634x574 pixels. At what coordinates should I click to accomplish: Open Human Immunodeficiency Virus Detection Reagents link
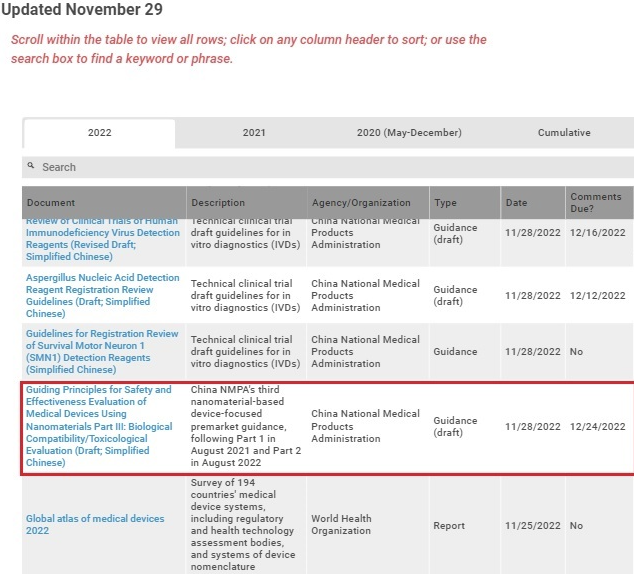tap(103, 239)
